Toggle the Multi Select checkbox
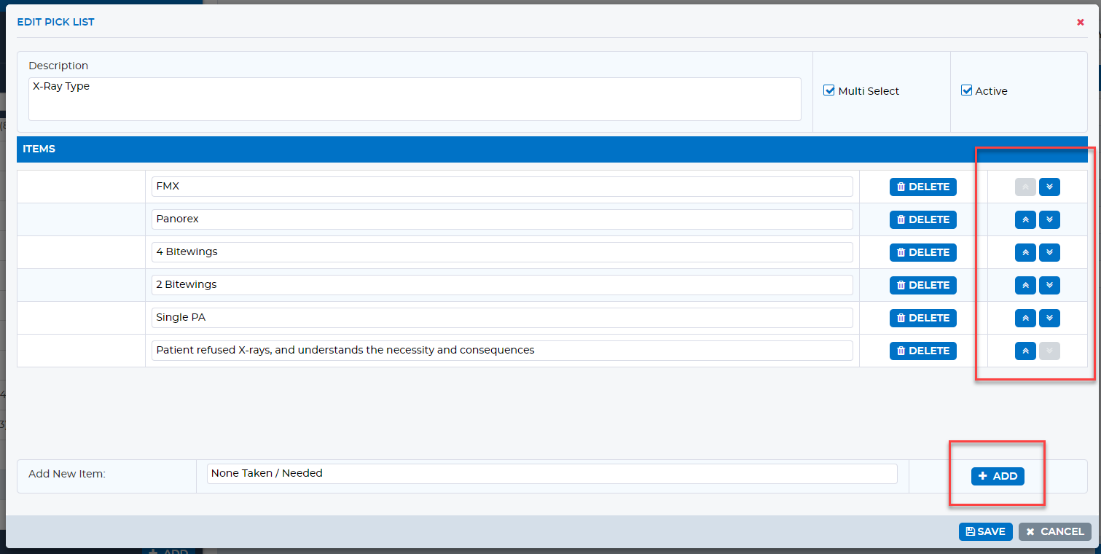This screenshot has width=1101, height=554. tap(829, 91)
